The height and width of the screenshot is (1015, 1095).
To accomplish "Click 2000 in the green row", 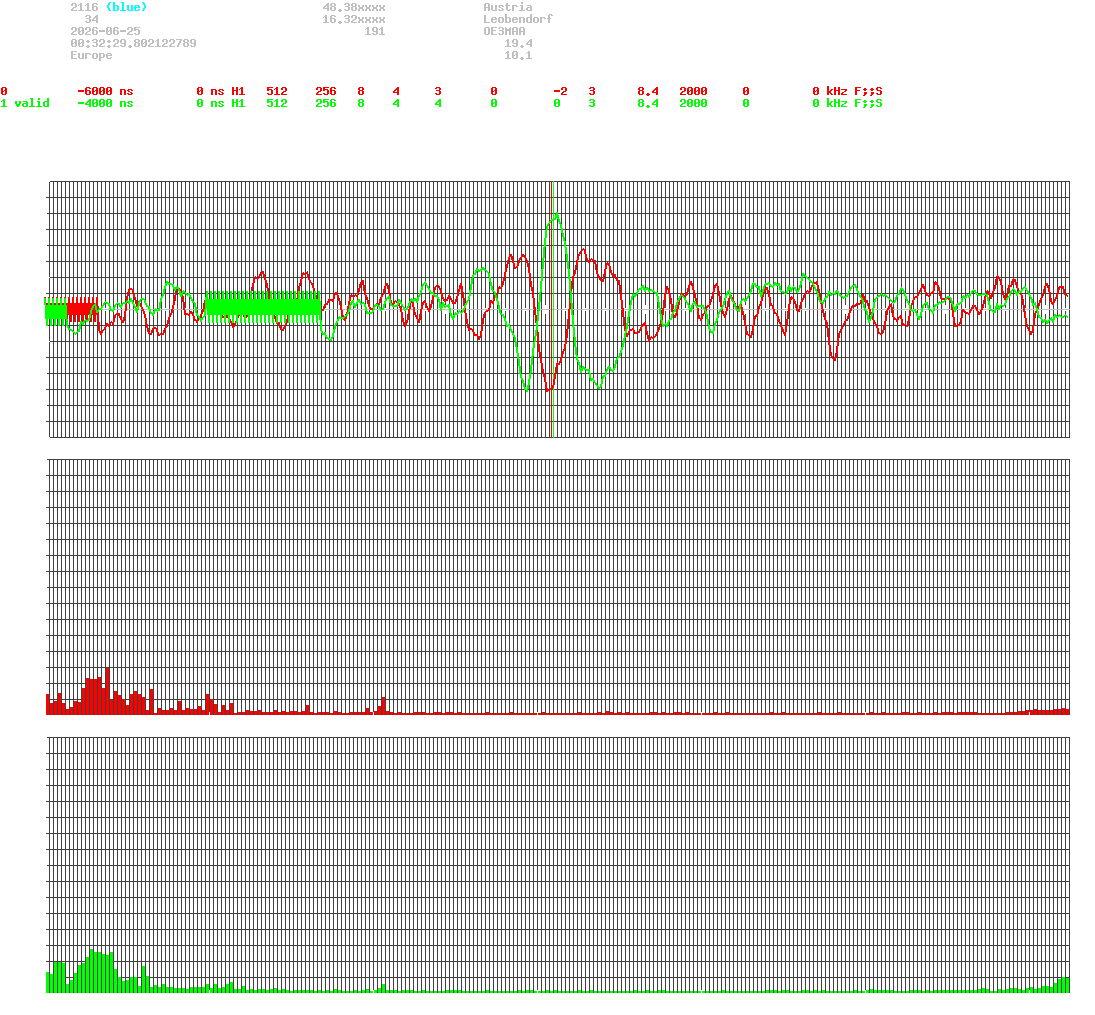I will (x=693, y=103).
